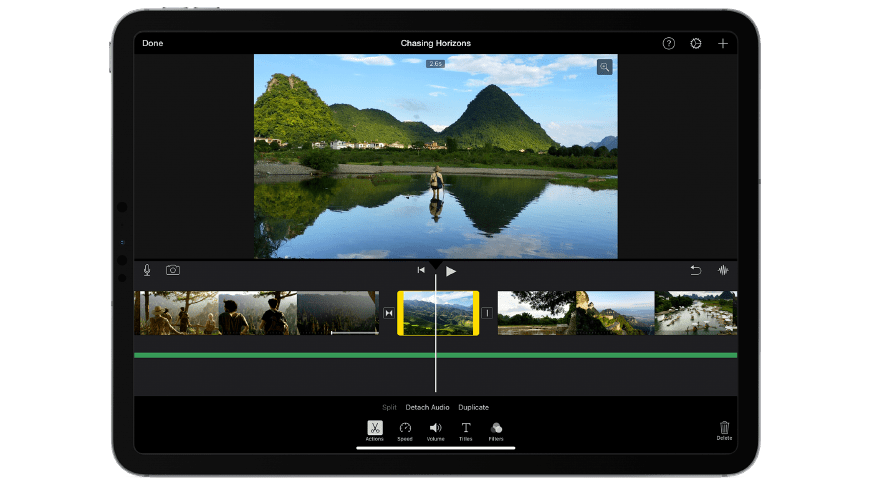This screenshot has width=870, height=485.
Task: Tap the zoom magnifier on the viewer
Action: (x=604, y=67)
